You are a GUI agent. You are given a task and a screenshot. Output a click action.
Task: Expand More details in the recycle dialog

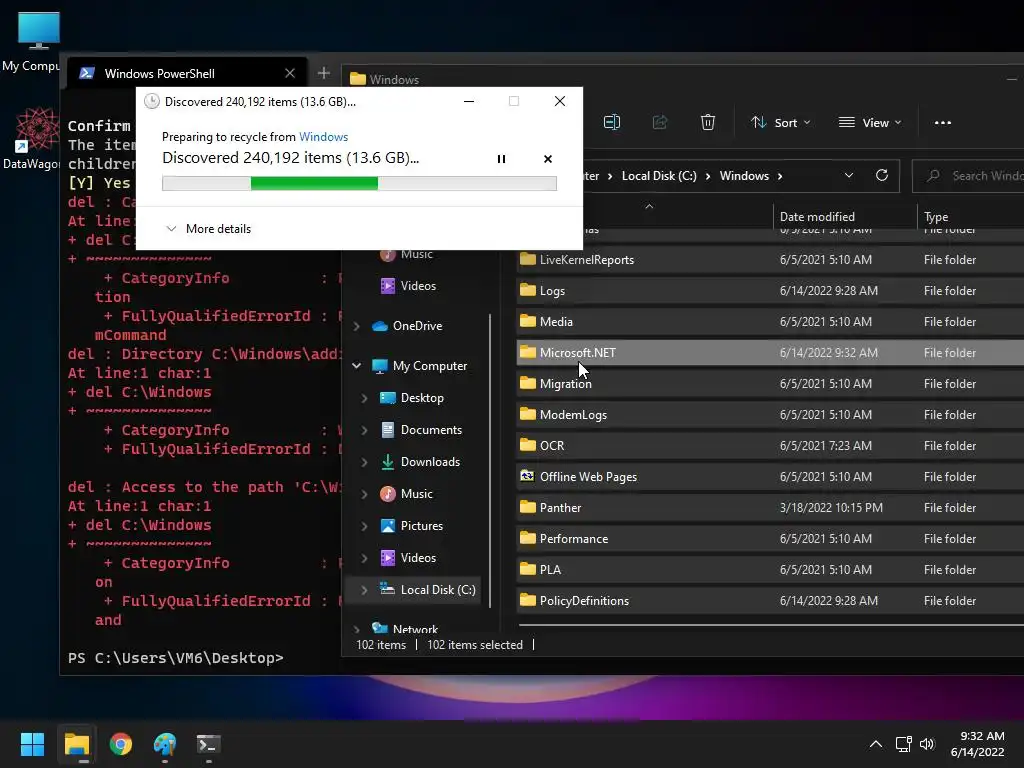[x=208, y=229]
